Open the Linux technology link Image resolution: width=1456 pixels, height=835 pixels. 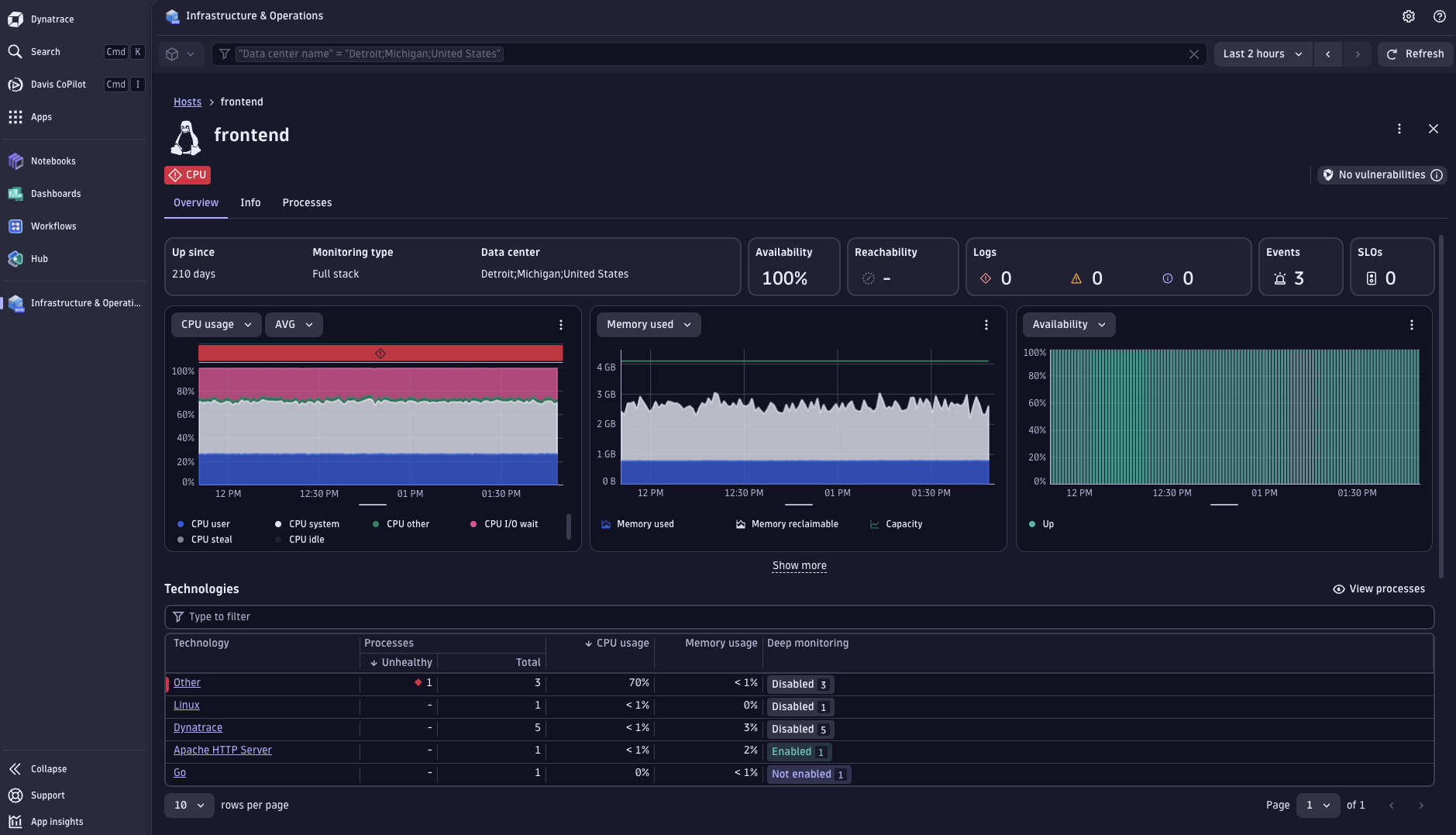pos(187,706)
